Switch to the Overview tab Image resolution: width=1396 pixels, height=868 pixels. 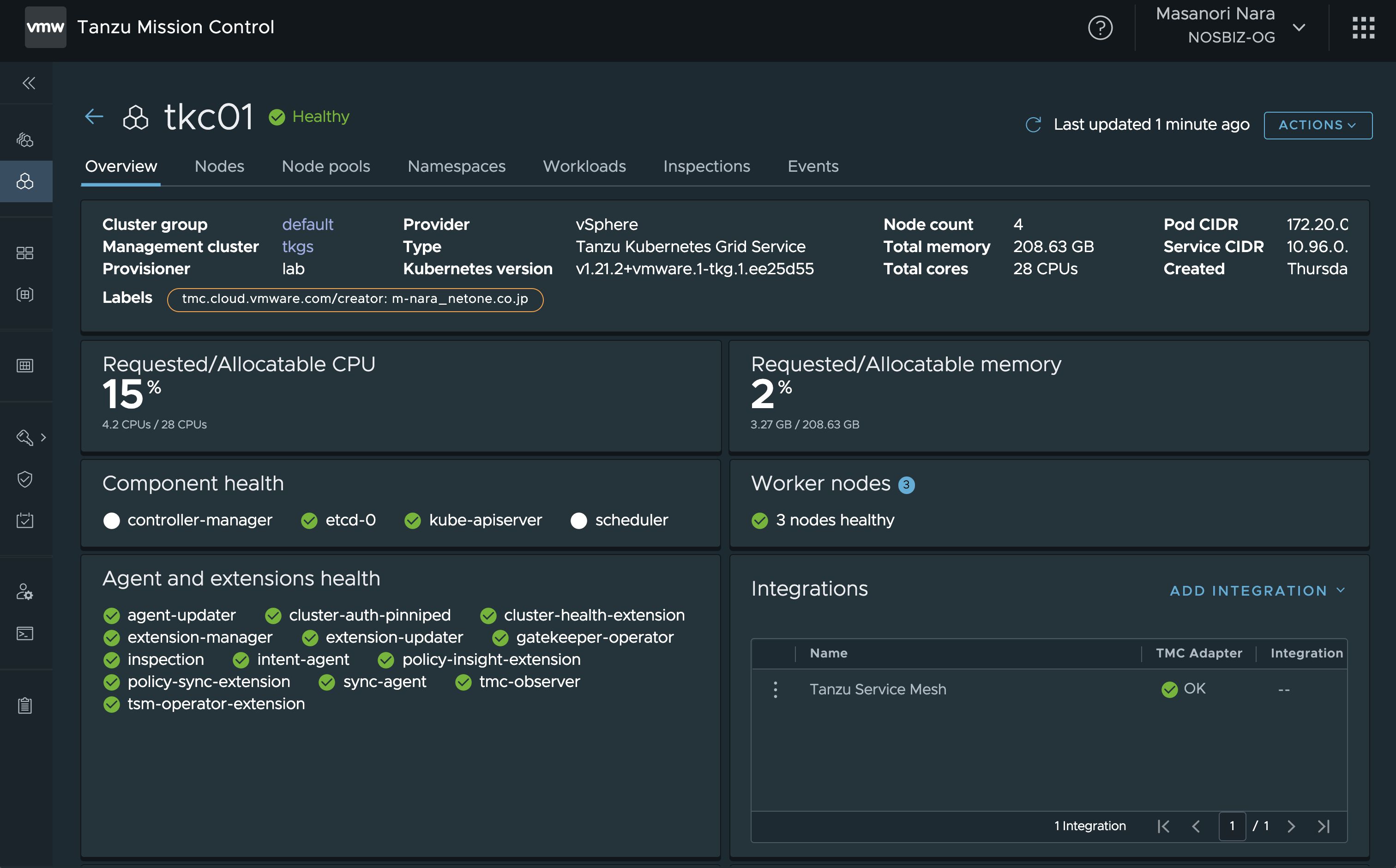pos(120,167)
